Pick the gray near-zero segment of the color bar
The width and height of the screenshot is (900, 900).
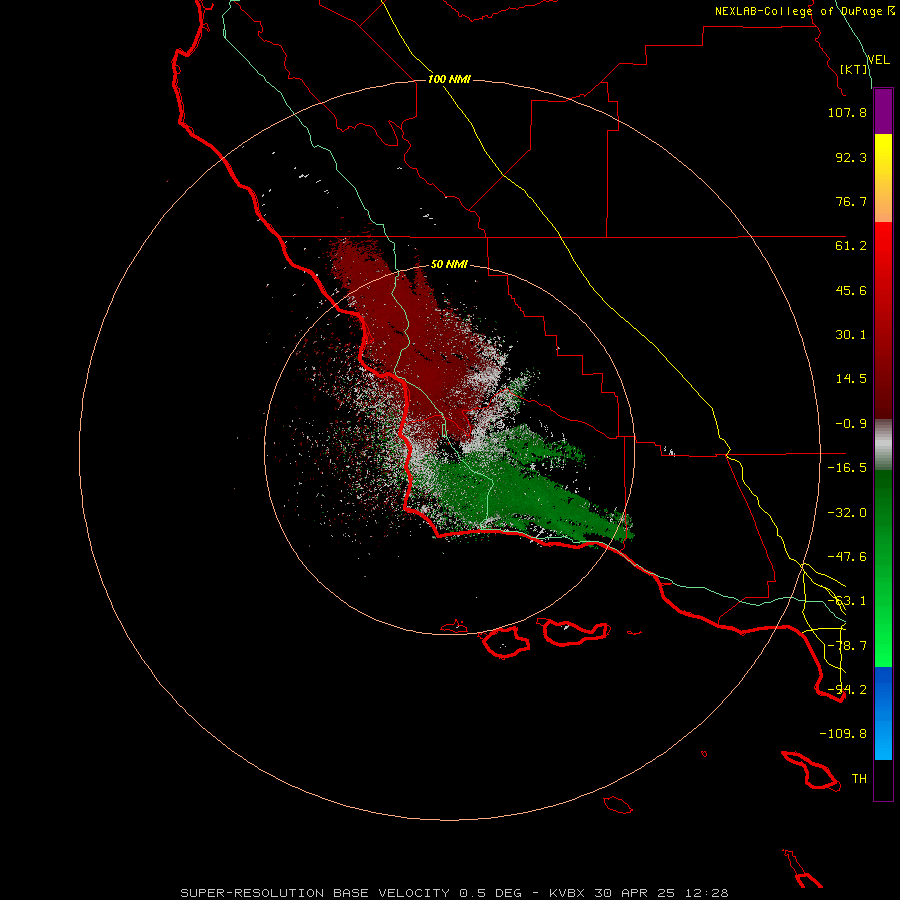(883, 445)
